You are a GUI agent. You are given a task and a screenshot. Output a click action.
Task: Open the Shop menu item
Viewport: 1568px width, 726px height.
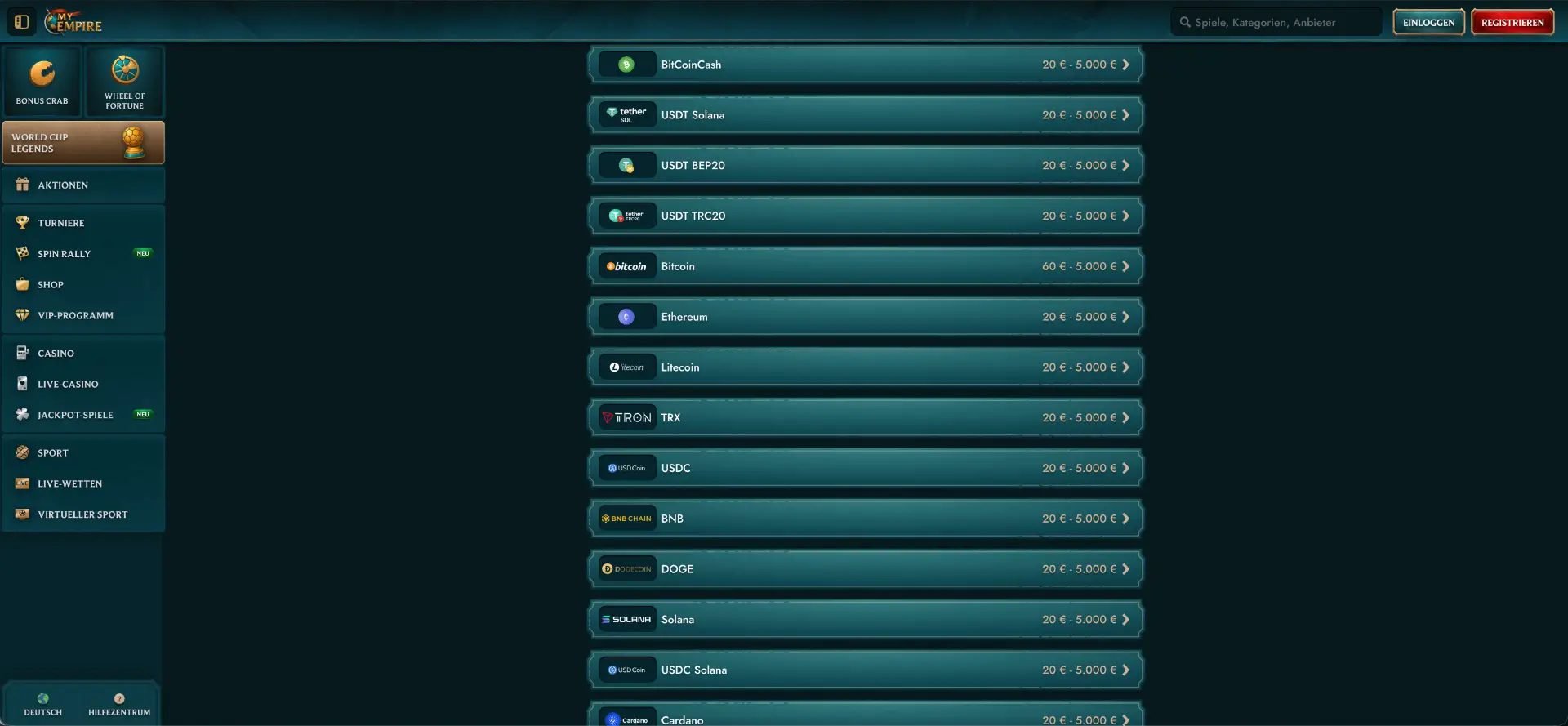[x=83, y=285]
